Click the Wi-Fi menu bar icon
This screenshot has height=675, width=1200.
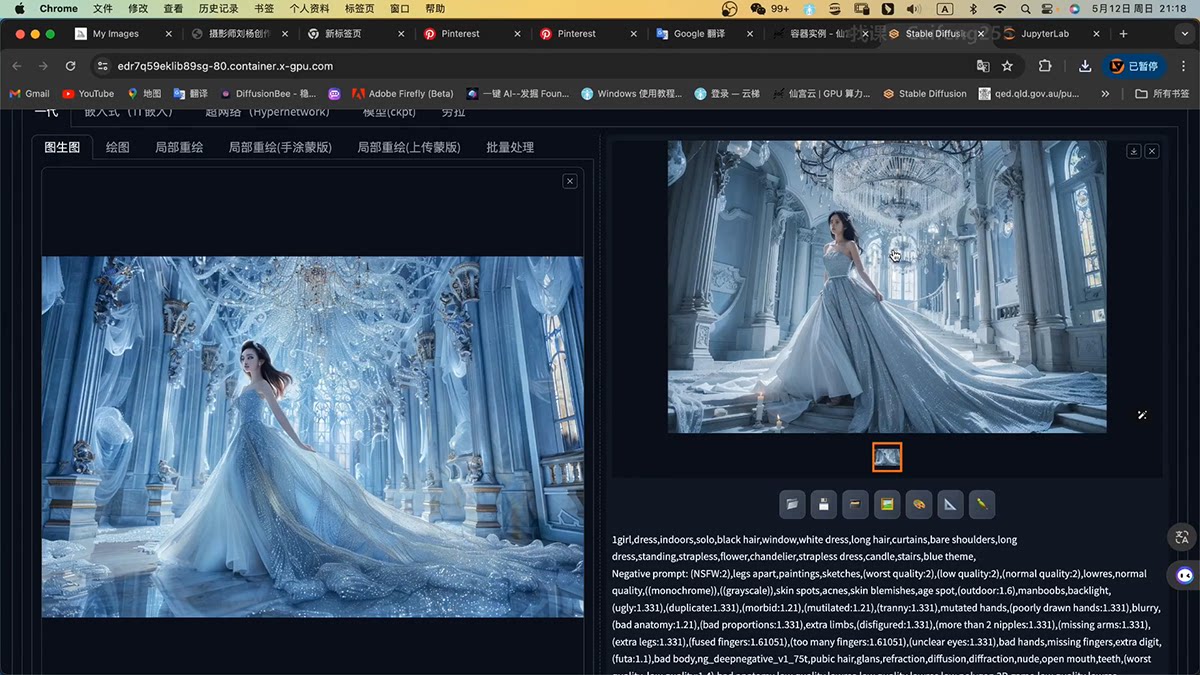point(999,8)
